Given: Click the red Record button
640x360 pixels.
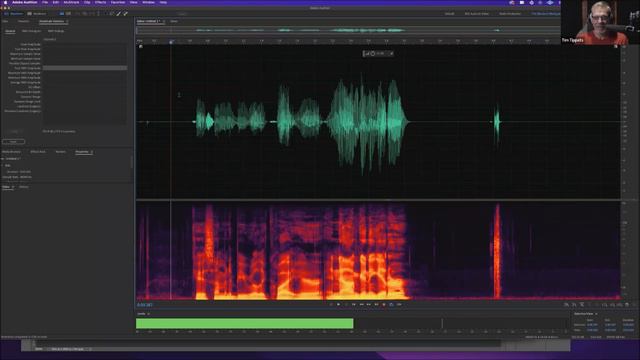Looking at the screenshot, I should pyautogui.click(x=384, y=304).
